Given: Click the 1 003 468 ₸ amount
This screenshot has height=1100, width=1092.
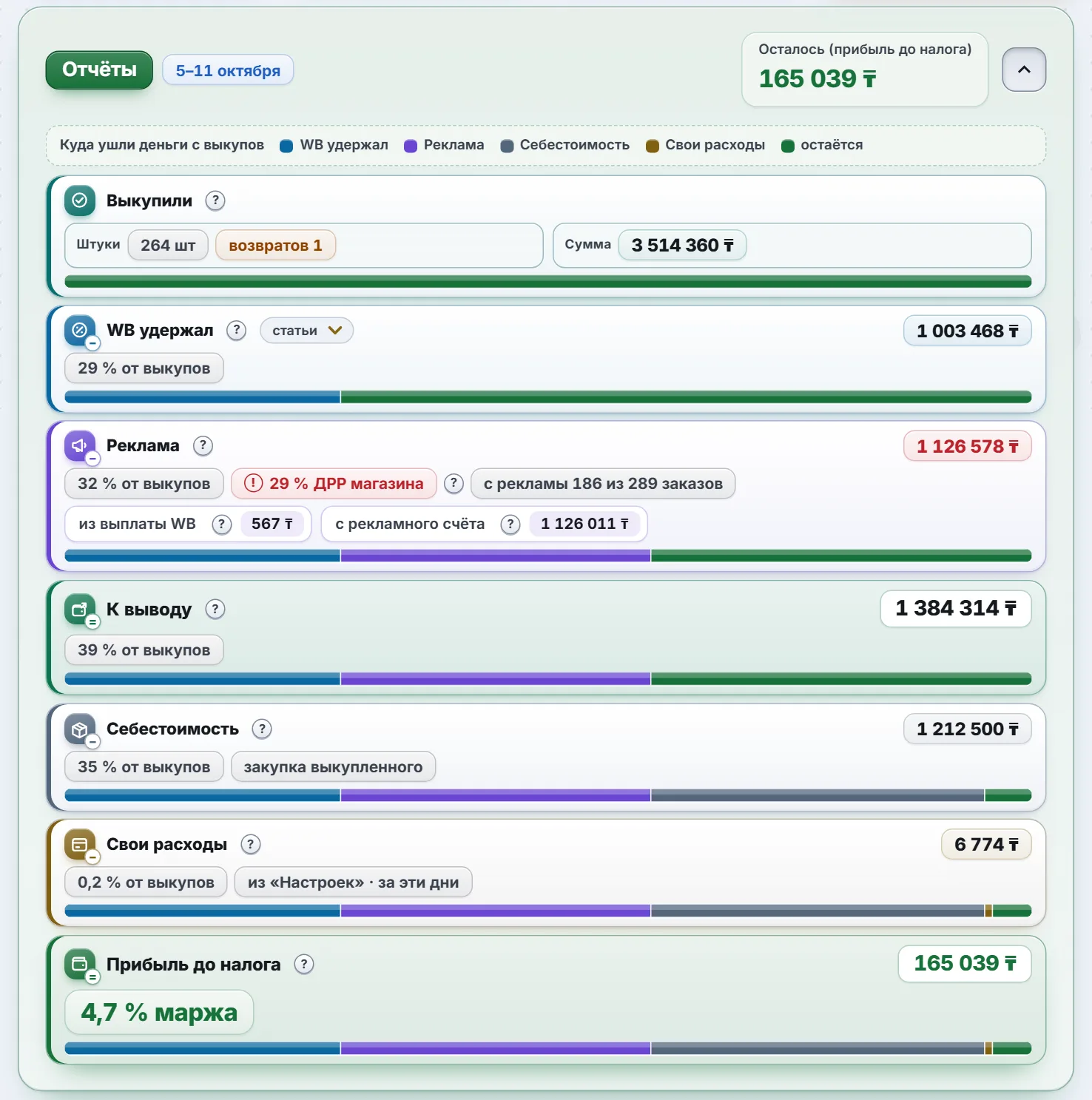Looking at the screenshot, I should click(x=967, y=331).
